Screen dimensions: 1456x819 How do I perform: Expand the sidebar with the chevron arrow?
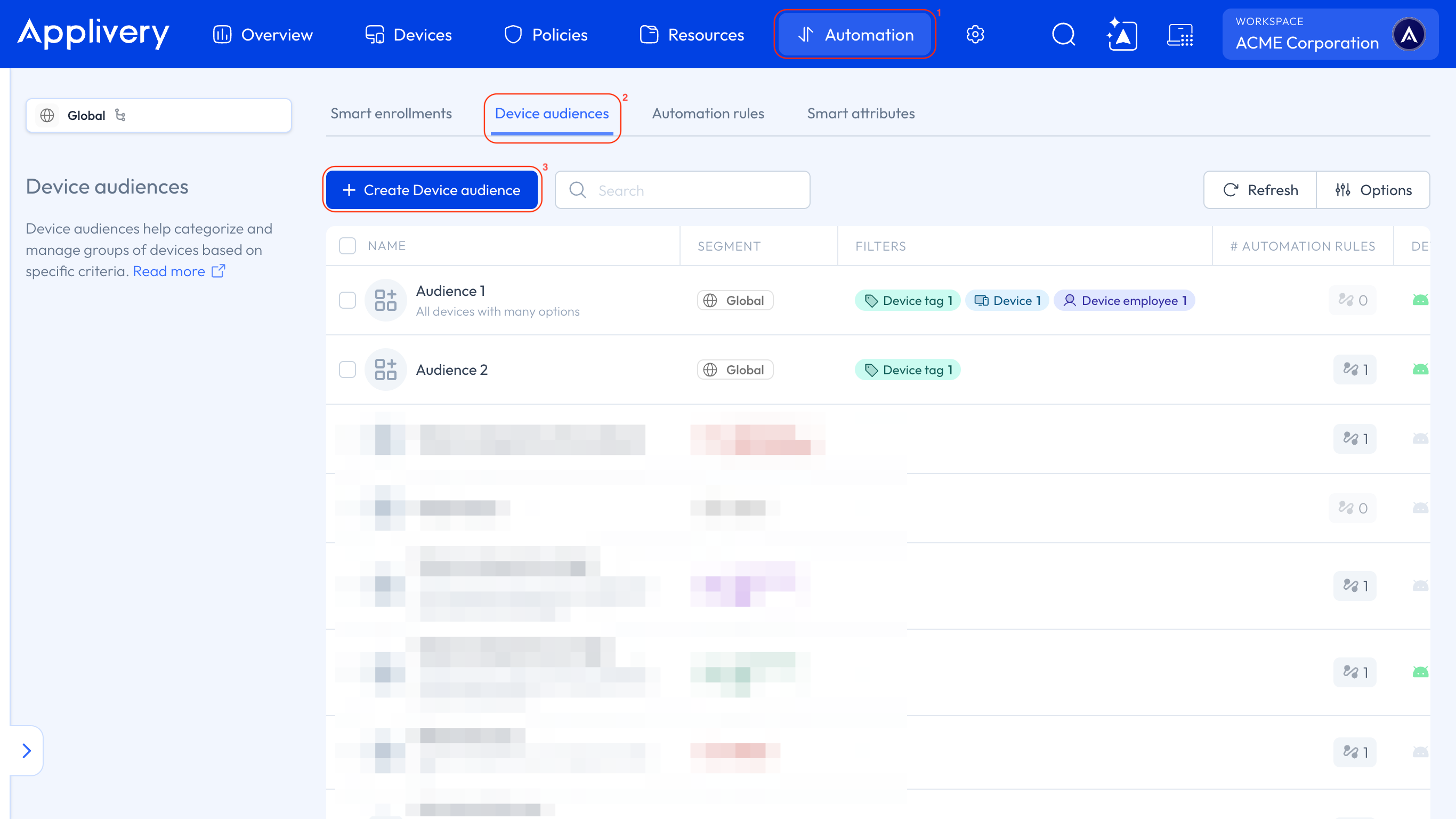coord(26,751)
